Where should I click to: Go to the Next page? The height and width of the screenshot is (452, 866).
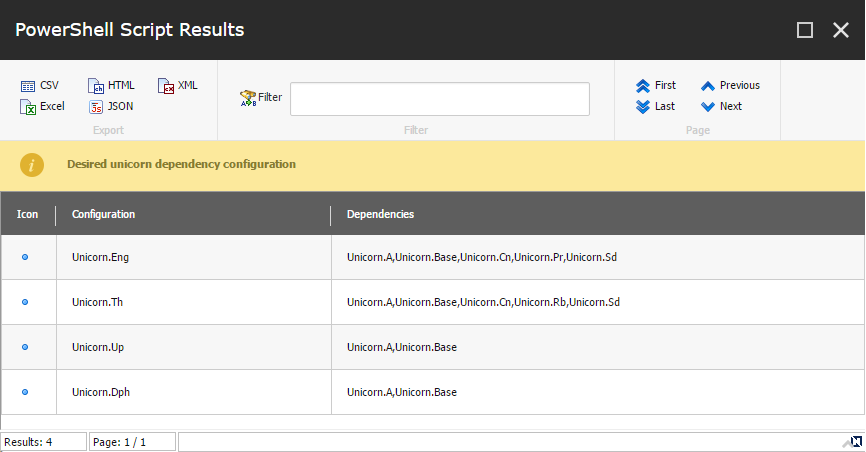coord(721,106)
